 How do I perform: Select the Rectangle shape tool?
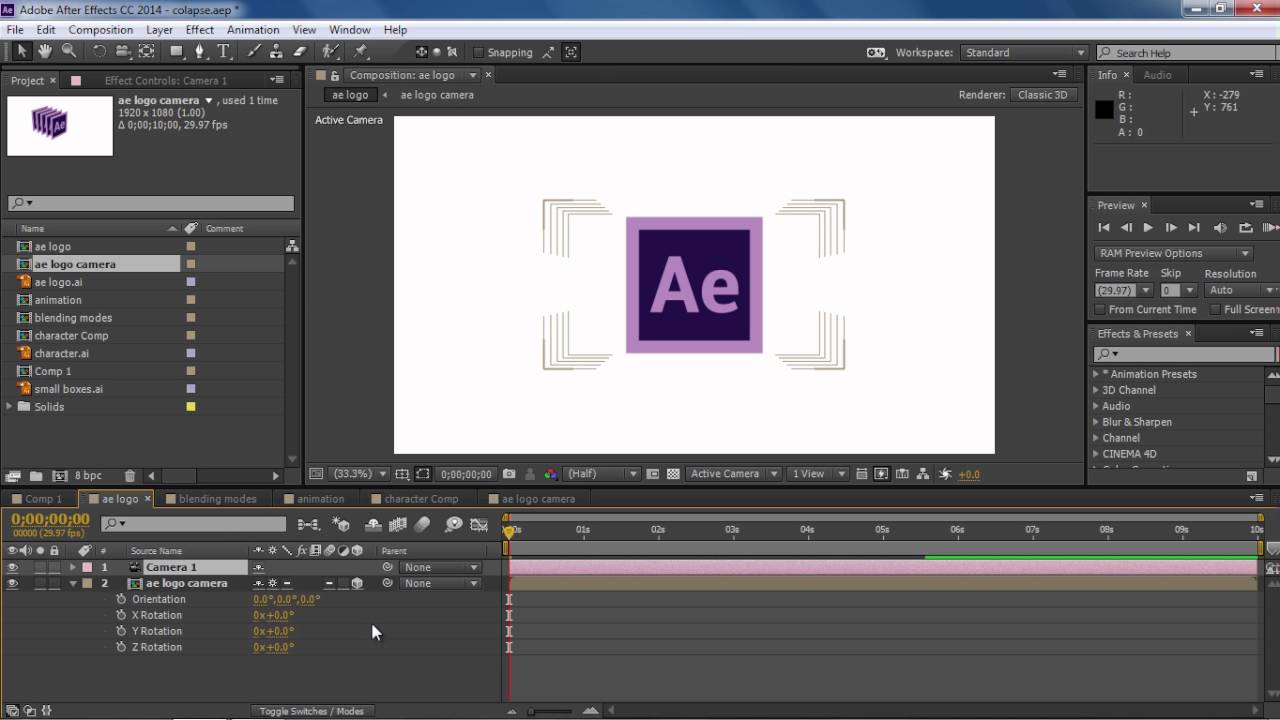pos(177,52)
